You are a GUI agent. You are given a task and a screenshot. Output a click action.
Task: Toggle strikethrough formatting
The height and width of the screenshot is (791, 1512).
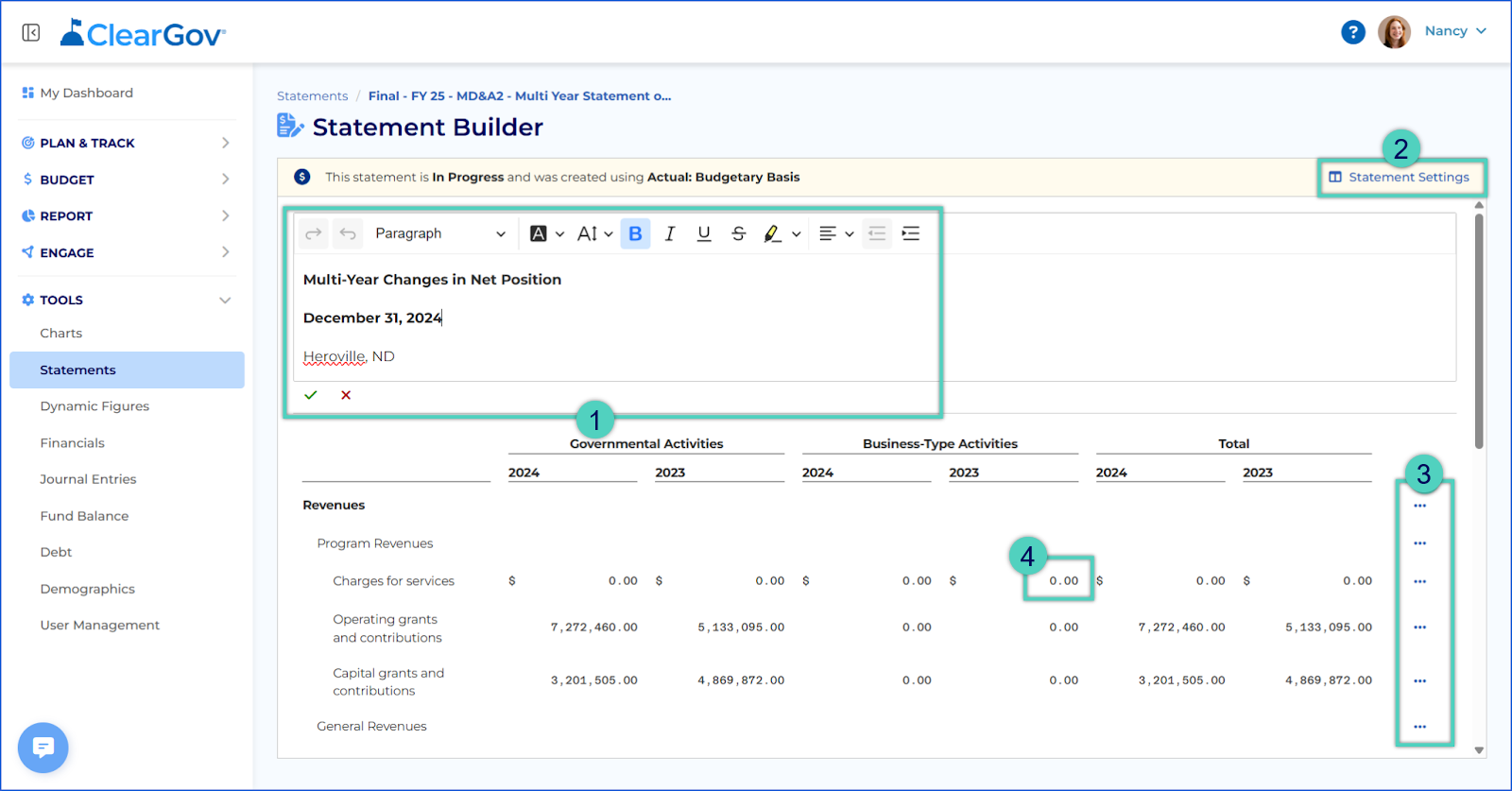(x=739, y=233)
